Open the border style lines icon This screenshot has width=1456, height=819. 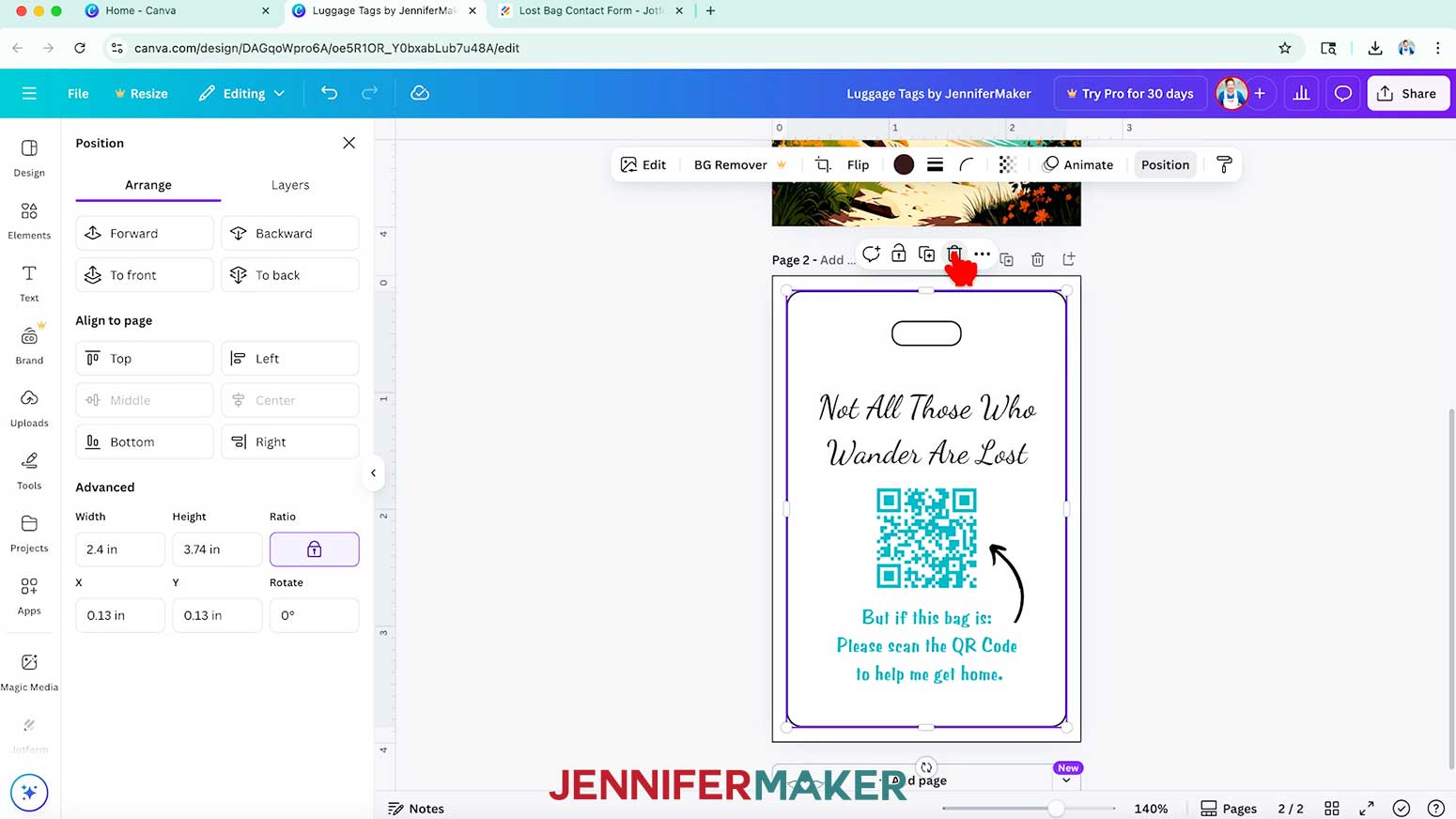tap(935, 164)
